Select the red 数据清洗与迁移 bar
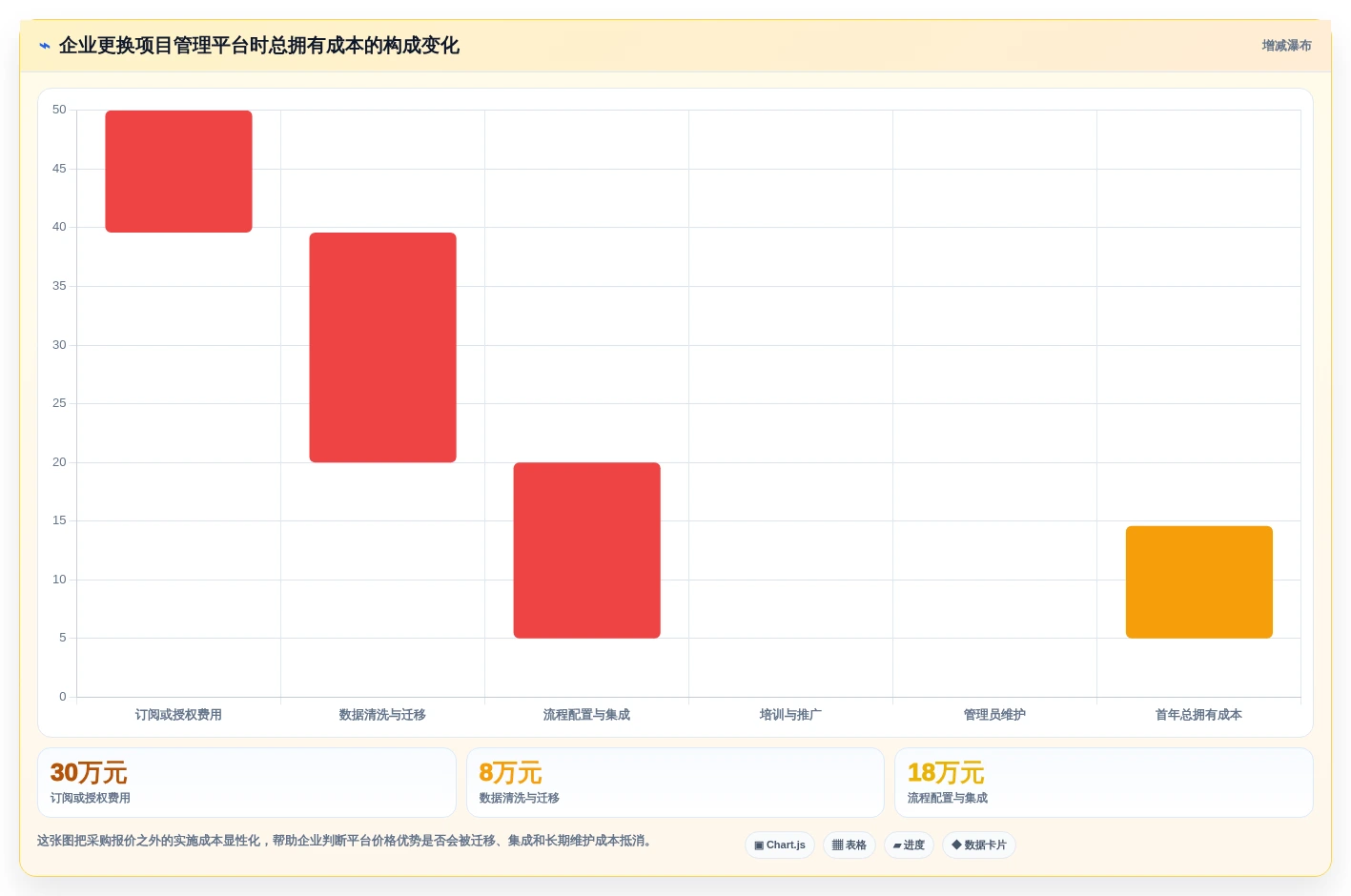 (382, 348)
